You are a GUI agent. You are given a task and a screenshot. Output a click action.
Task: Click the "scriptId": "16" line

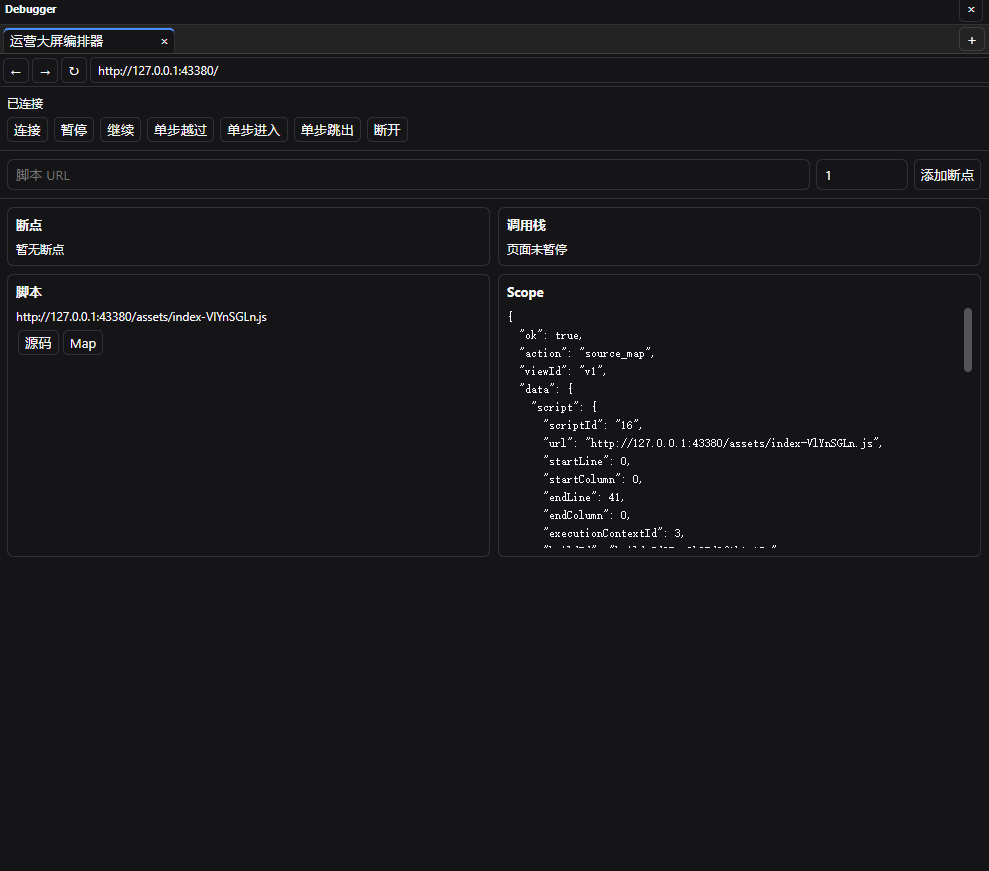(592, 425)
